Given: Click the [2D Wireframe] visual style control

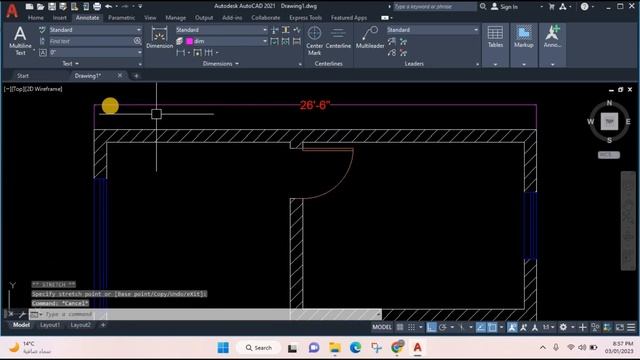Looking at the screenshot, I should click(x=44, y=89).
